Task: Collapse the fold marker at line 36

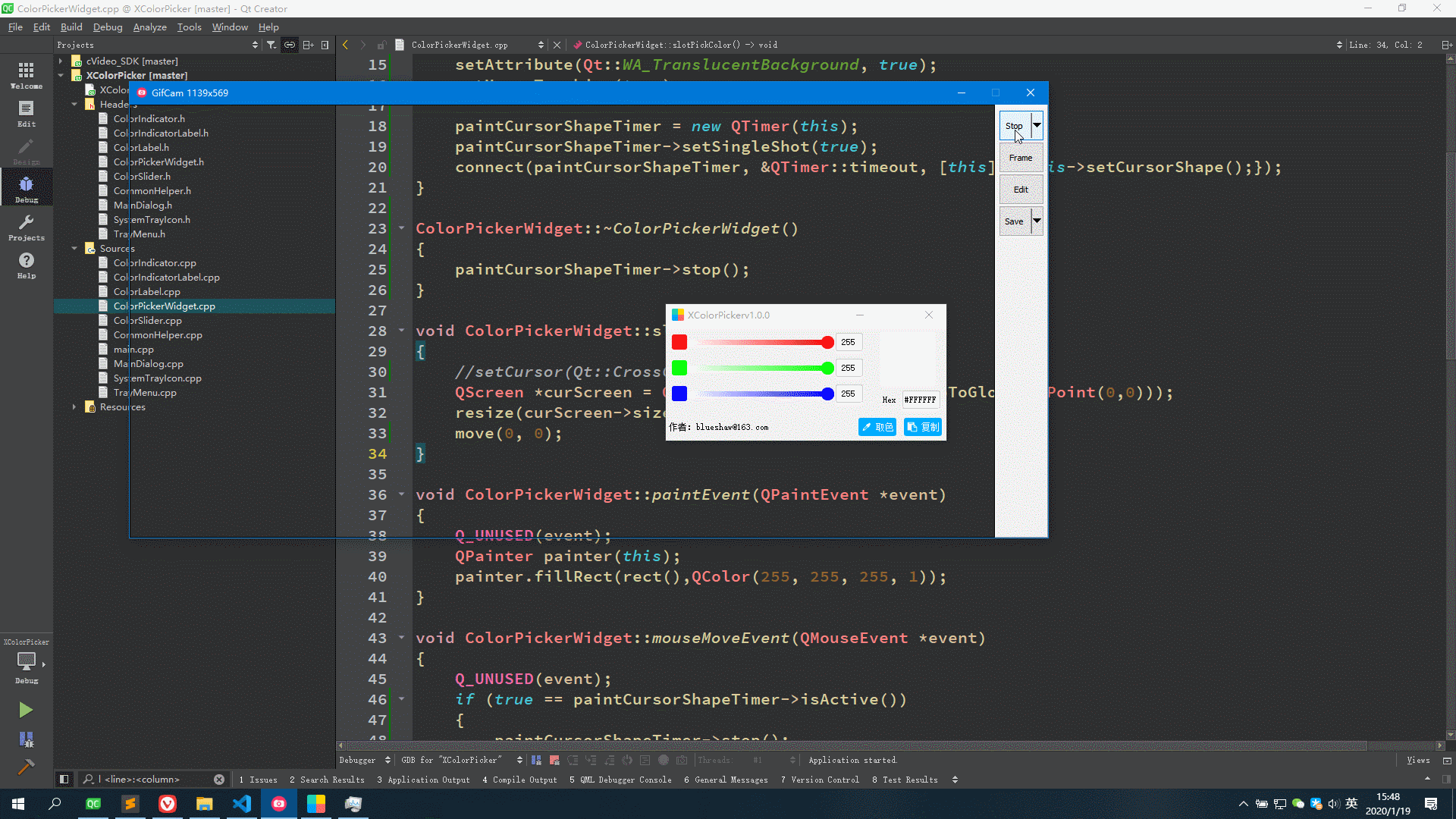Action: point(402,494)
